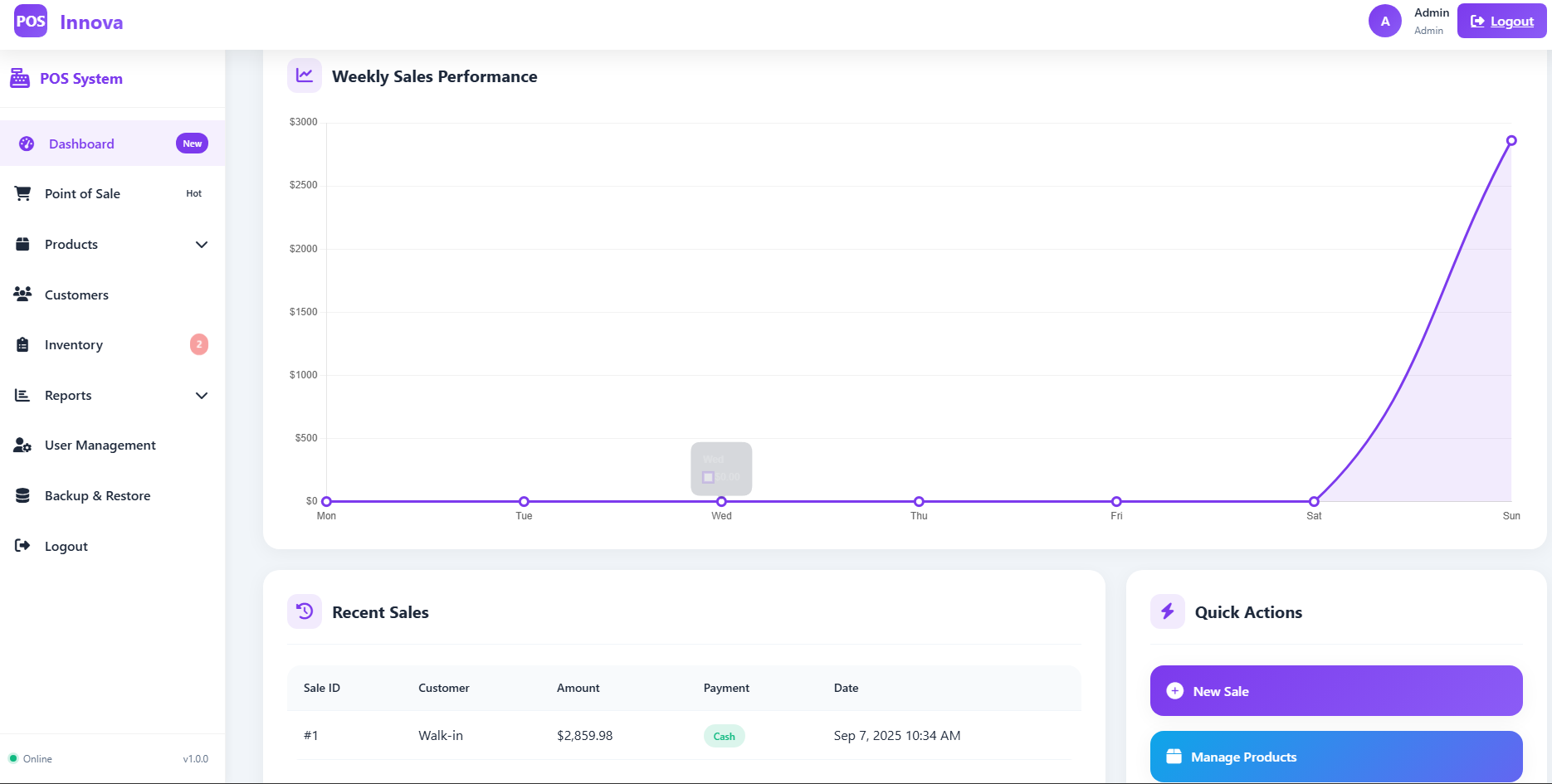The image size is (1552, 784).
Task: Open the Customers menu item
Action: [76, 295]
